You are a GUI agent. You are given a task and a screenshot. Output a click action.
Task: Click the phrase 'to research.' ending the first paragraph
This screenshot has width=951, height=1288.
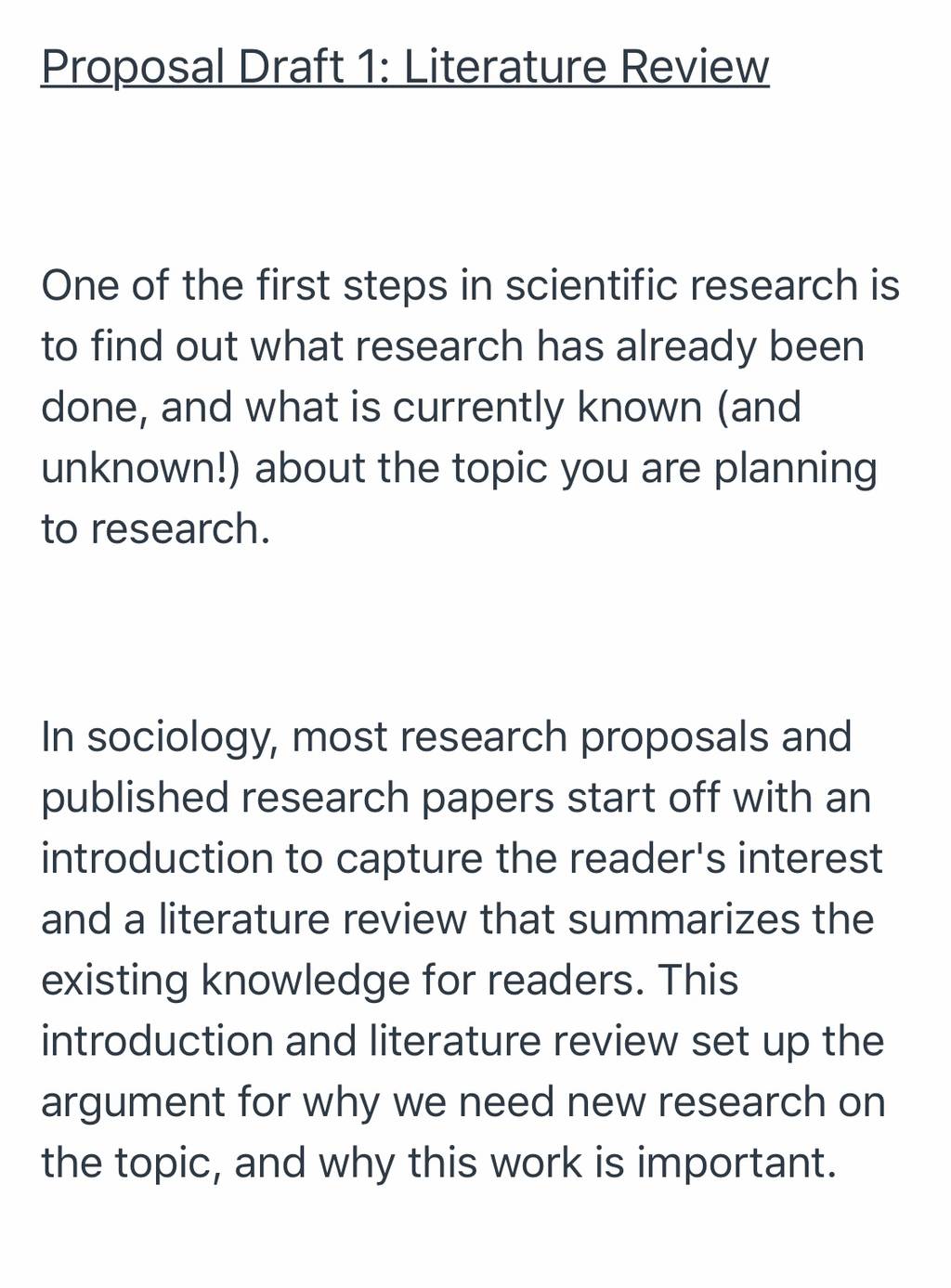(x=155, y=529)
